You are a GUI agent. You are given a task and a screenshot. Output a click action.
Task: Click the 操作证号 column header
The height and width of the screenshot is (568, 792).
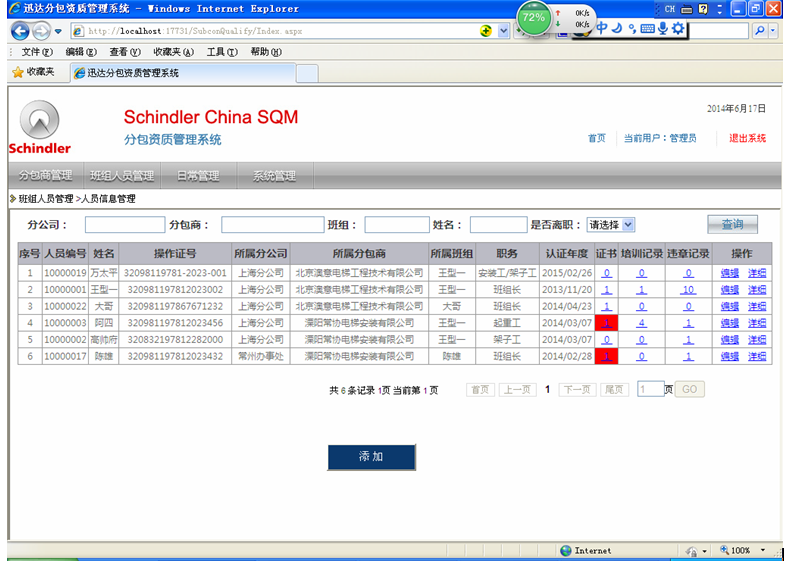pyautogui.click(x=175, y=253)
